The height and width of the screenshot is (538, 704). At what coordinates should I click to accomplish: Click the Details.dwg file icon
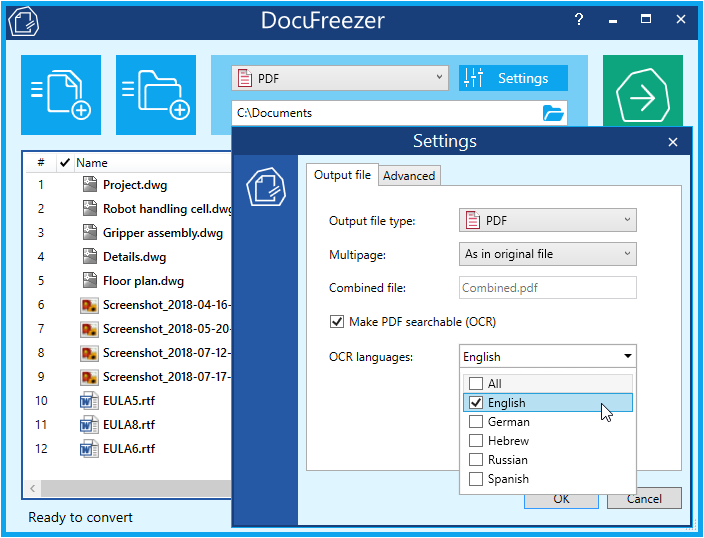pos(90,256)
